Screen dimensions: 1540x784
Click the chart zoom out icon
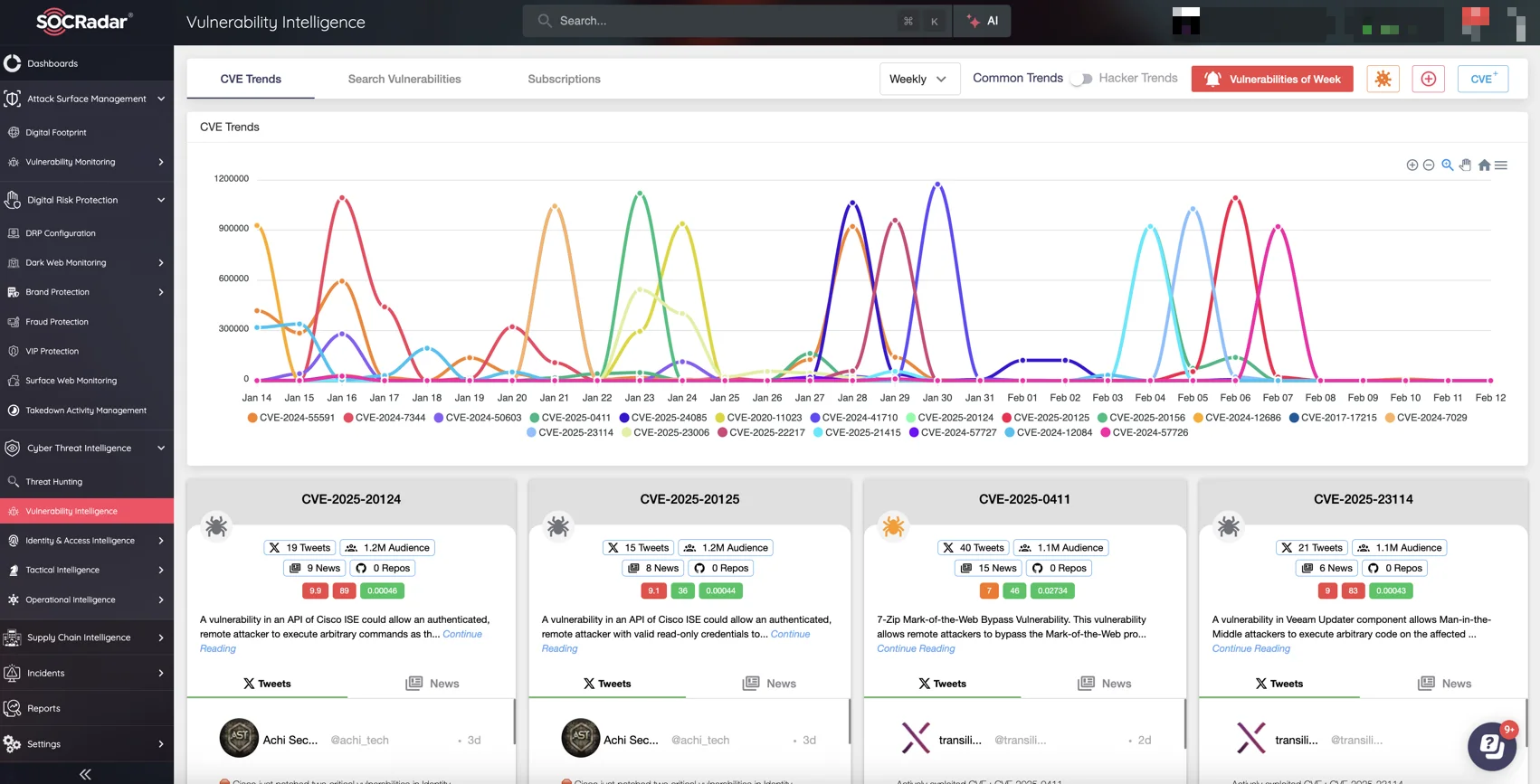click(x=1429, y=165)
